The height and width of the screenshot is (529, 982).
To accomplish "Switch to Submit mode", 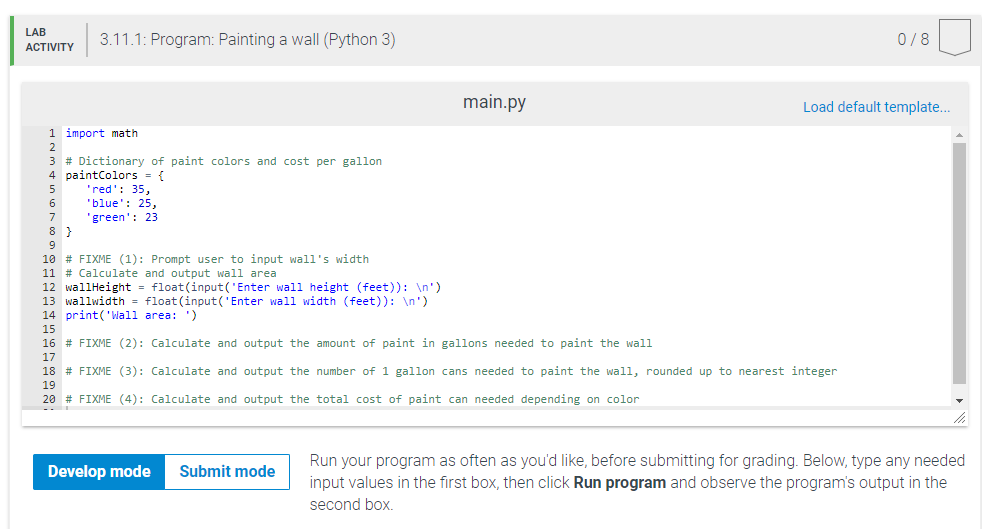I will (x=227, y=472).
